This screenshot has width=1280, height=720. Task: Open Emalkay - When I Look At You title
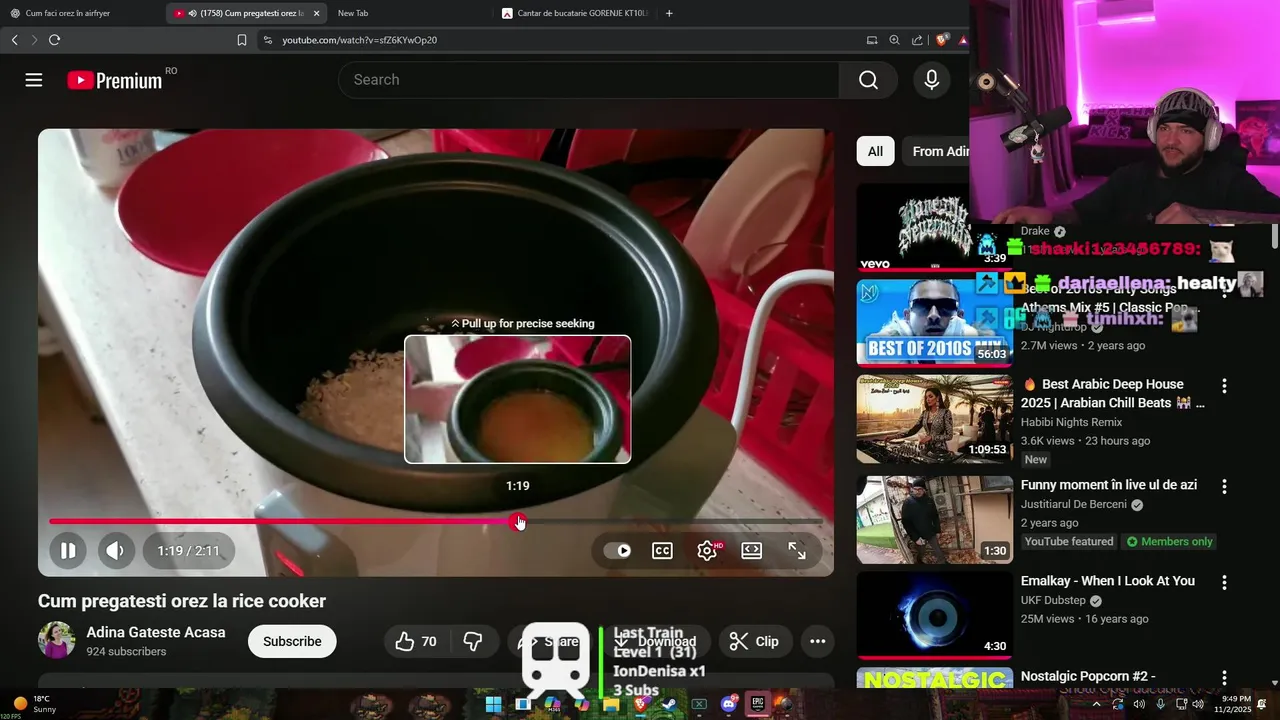coord(1108,581)
